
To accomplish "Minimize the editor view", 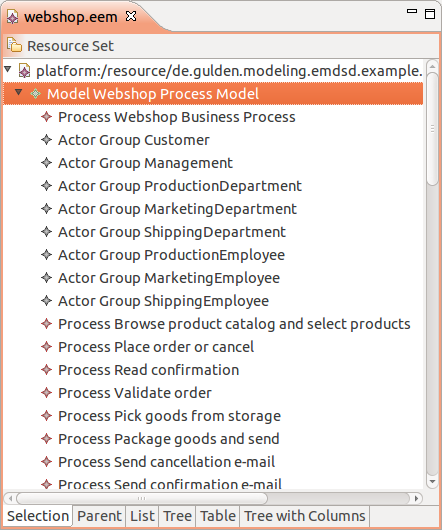I will (x=412, y=11).
